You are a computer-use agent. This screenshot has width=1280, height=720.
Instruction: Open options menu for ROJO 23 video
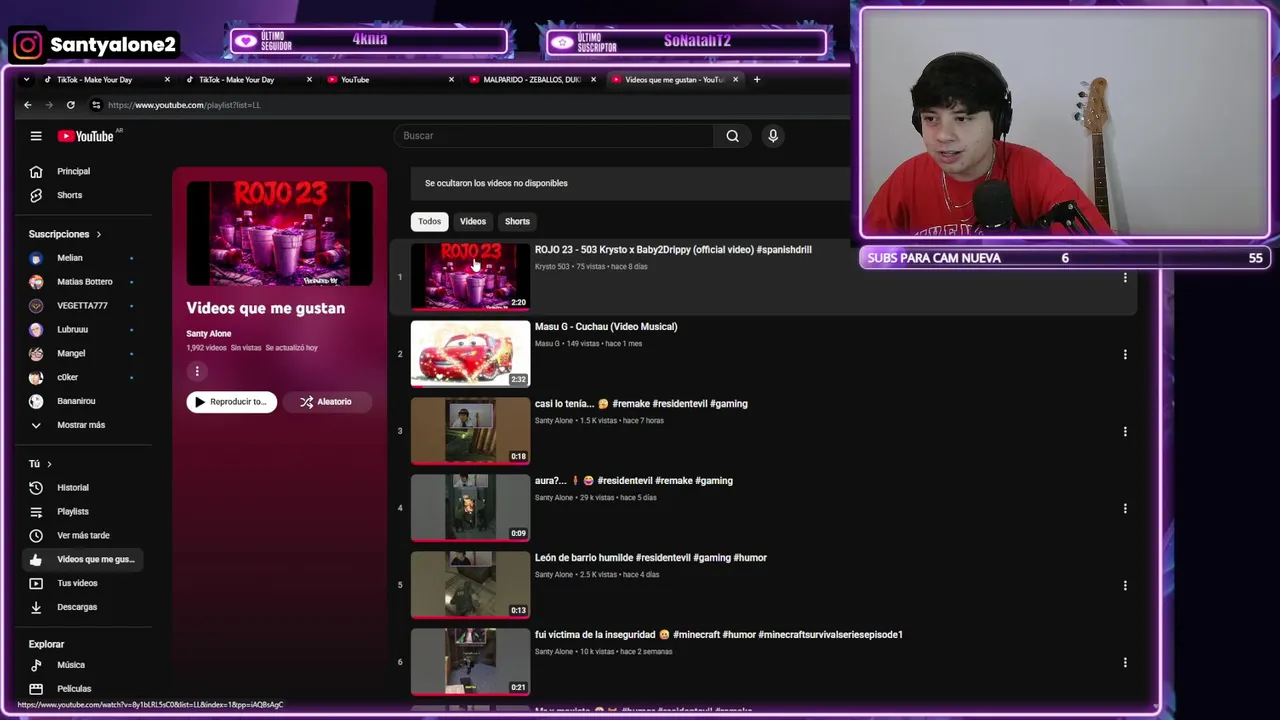(1125, 277)
